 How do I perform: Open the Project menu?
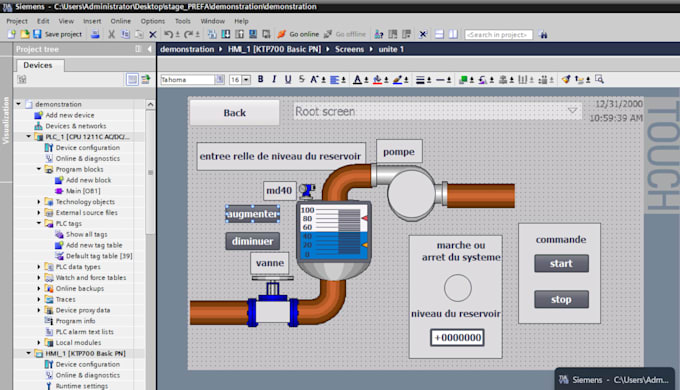(17, 21)
